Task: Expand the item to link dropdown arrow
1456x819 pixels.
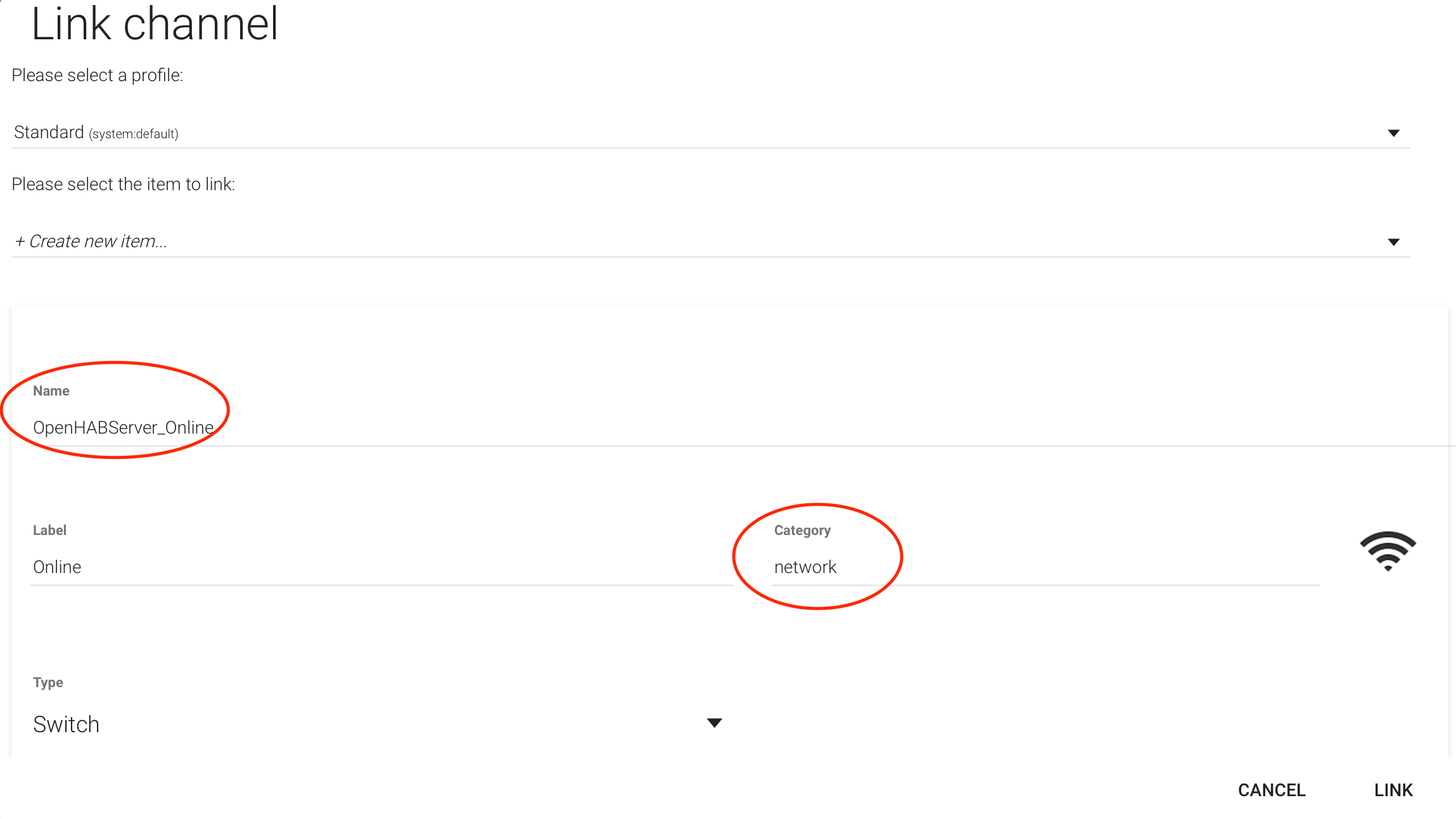Action: [1393, 242]
